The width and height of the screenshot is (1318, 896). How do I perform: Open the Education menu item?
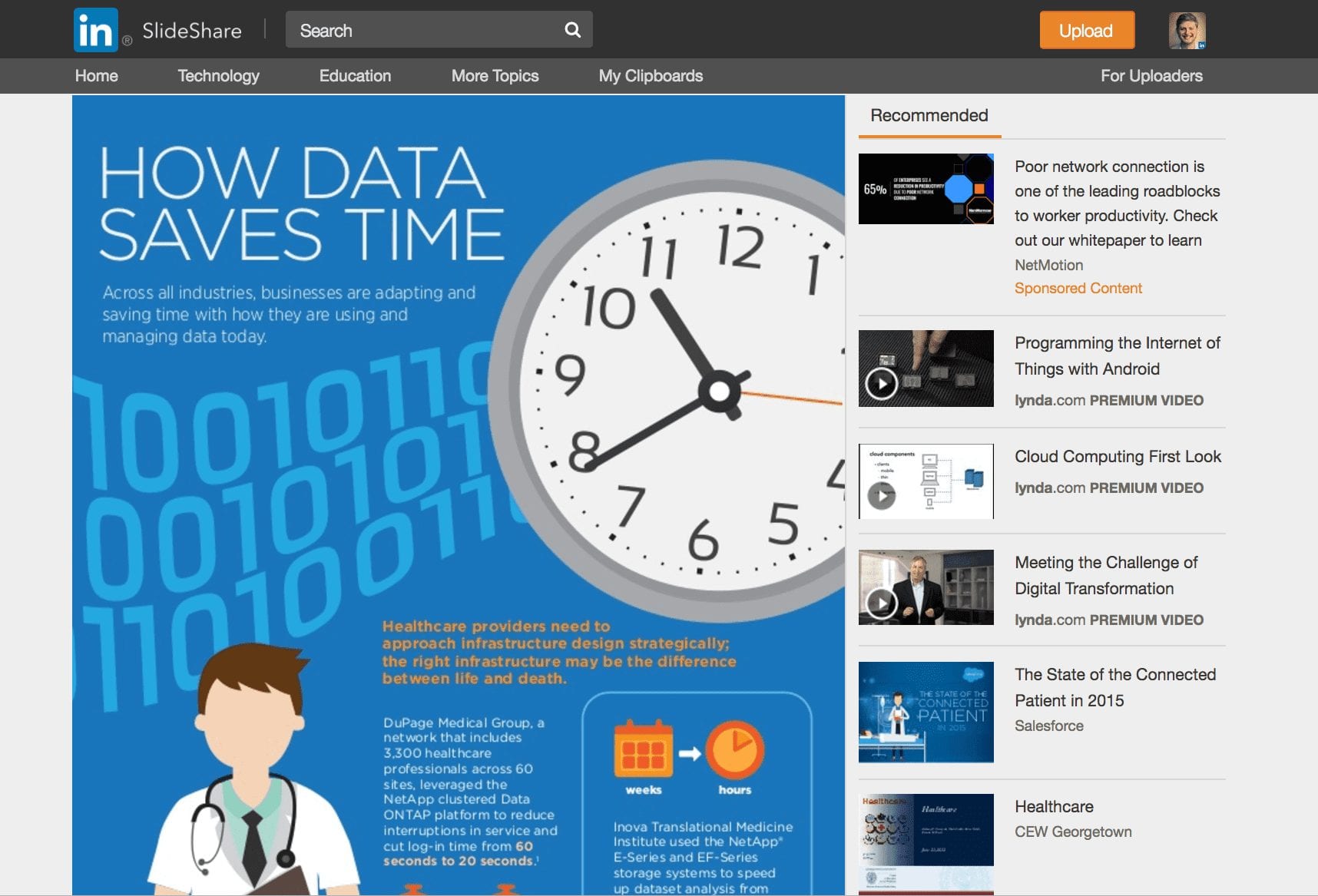click(355, 76)
